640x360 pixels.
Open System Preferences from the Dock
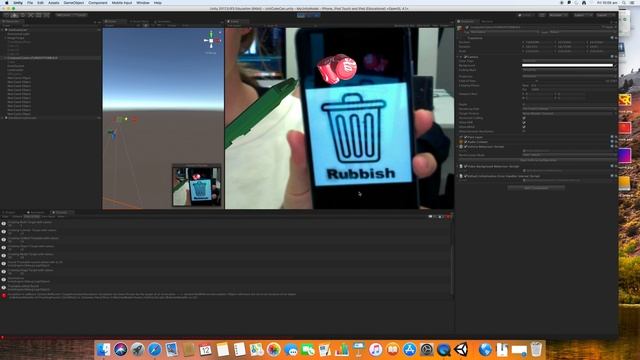427,350
